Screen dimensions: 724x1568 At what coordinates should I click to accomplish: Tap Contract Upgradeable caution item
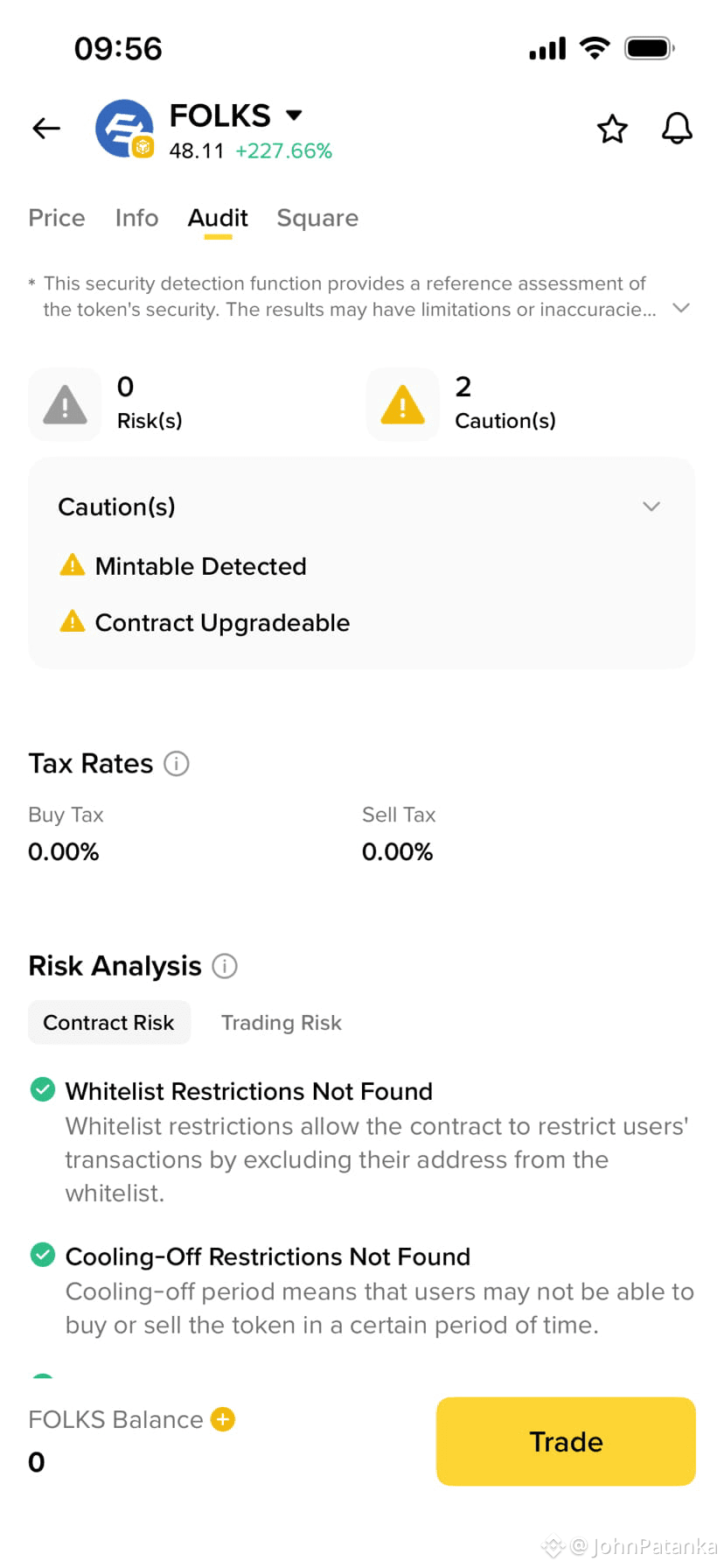(x=205, y=622)
